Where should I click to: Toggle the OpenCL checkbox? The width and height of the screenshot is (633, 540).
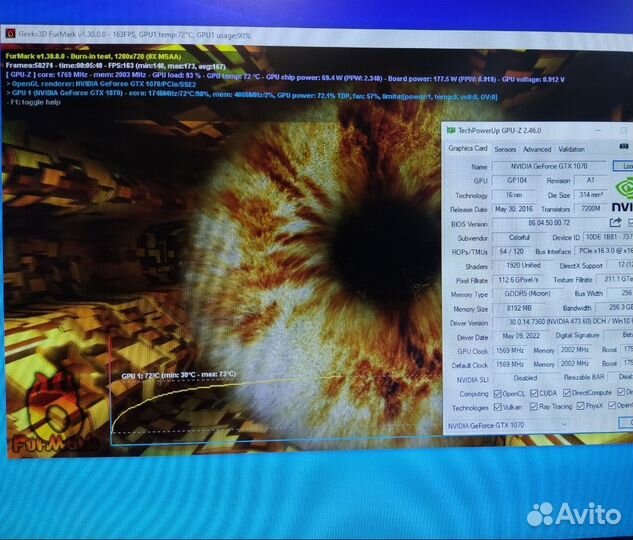498,393
